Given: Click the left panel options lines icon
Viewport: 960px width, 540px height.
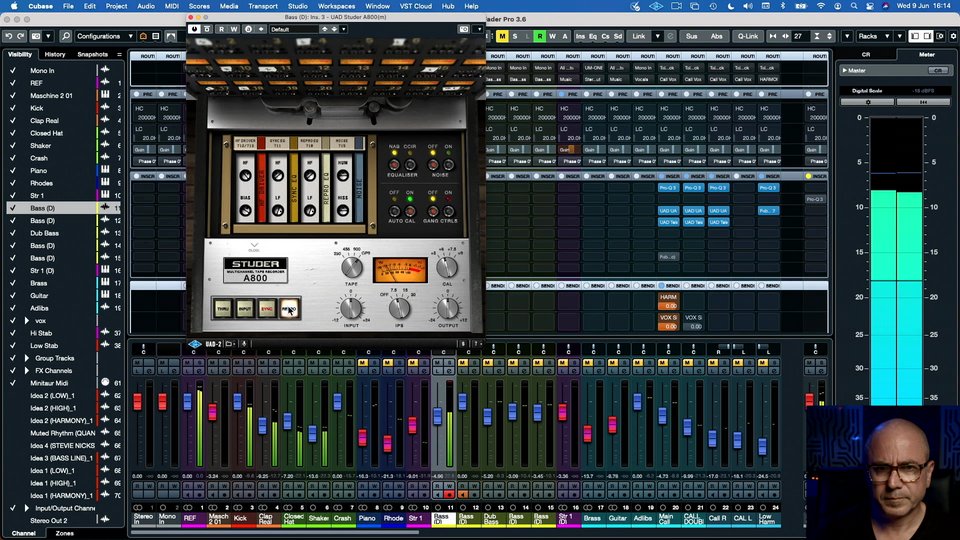Looking at the screenshot, I should click(x=119, y=54).
